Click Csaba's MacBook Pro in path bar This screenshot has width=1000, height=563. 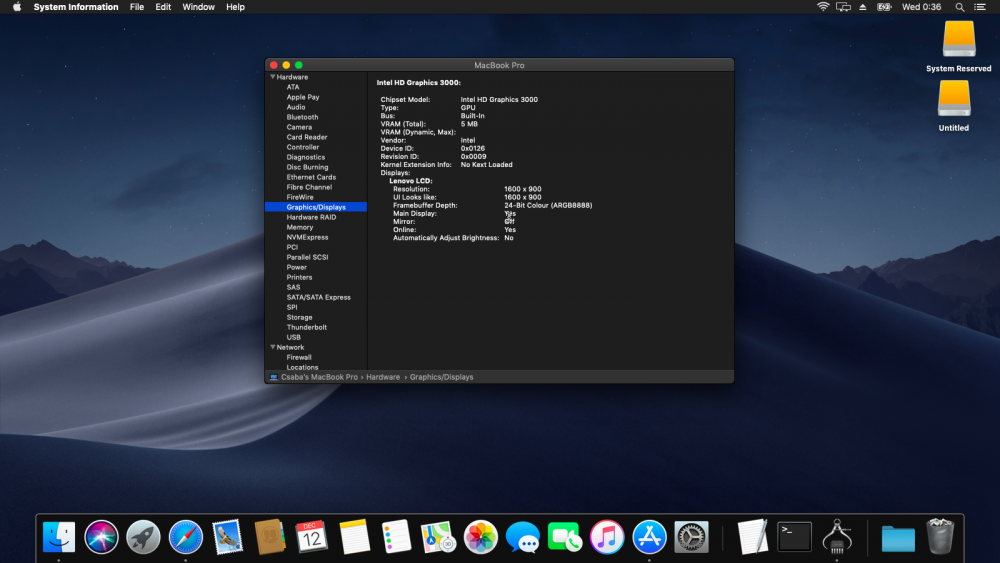pos(313,377)
